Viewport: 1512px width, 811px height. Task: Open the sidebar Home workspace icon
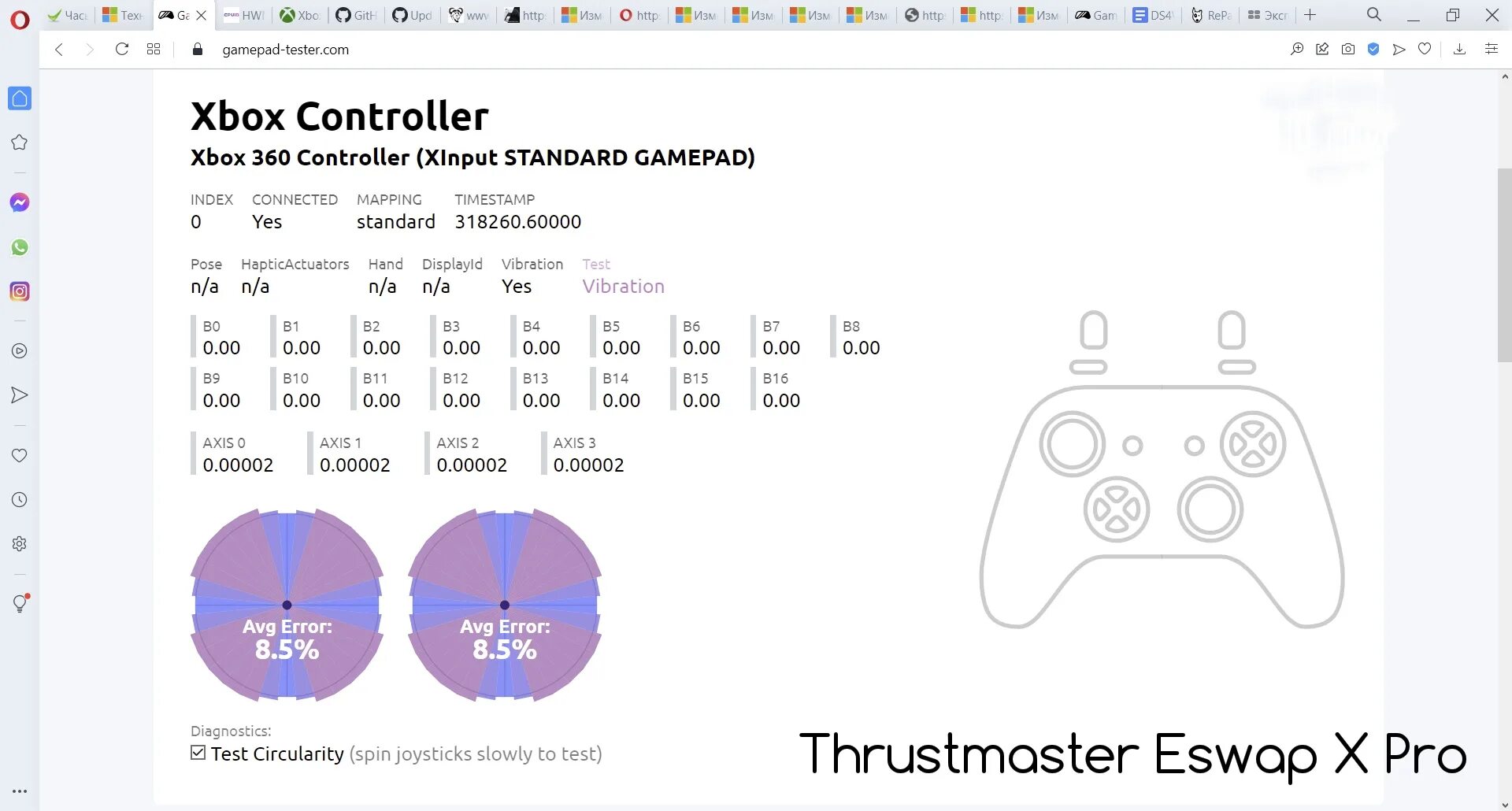tap(20, 98)
